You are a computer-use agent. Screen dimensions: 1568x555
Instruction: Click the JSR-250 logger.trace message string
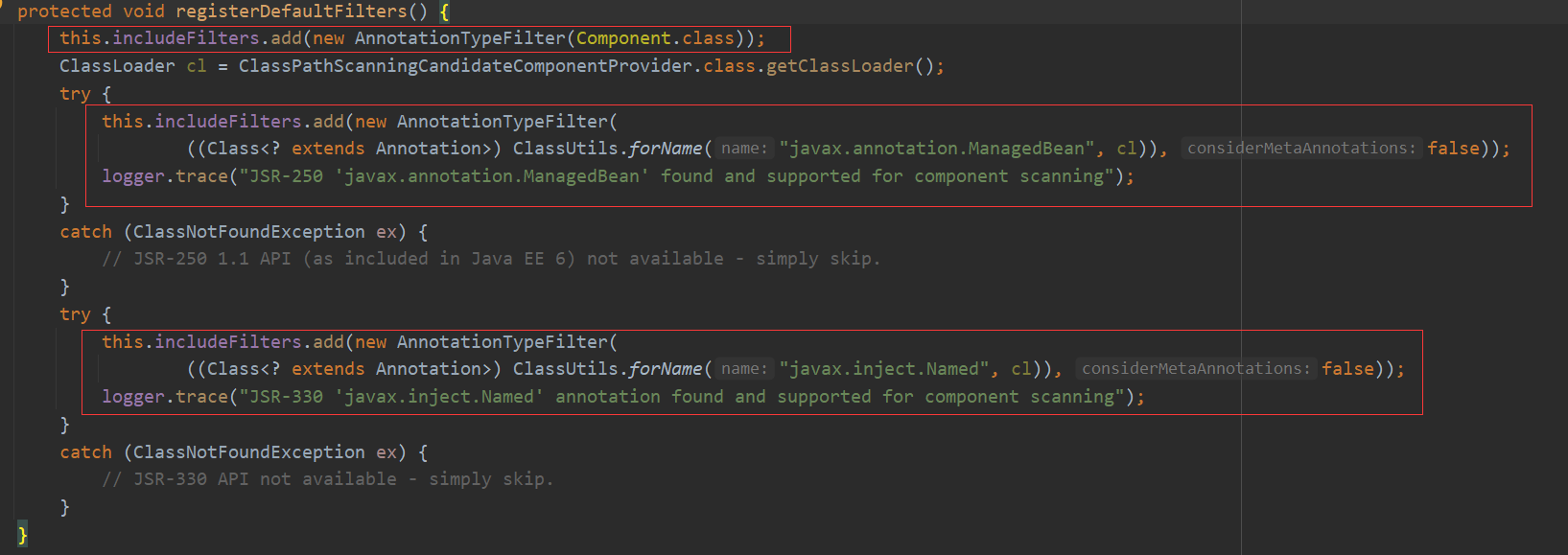tap(676, 176)
